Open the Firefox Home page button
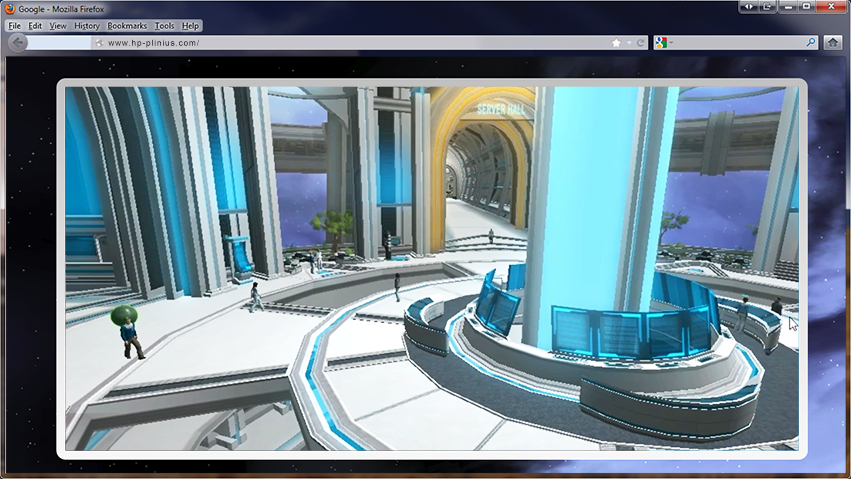The height and width of the screenshot is (479, 851). coord(833,42)
